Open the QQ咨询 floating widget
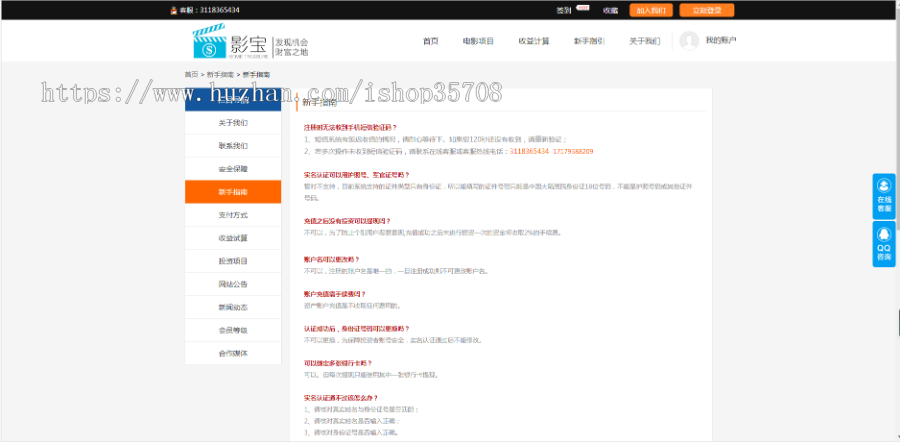The height and width of the screenshot is (443, 900). (884, 244)
